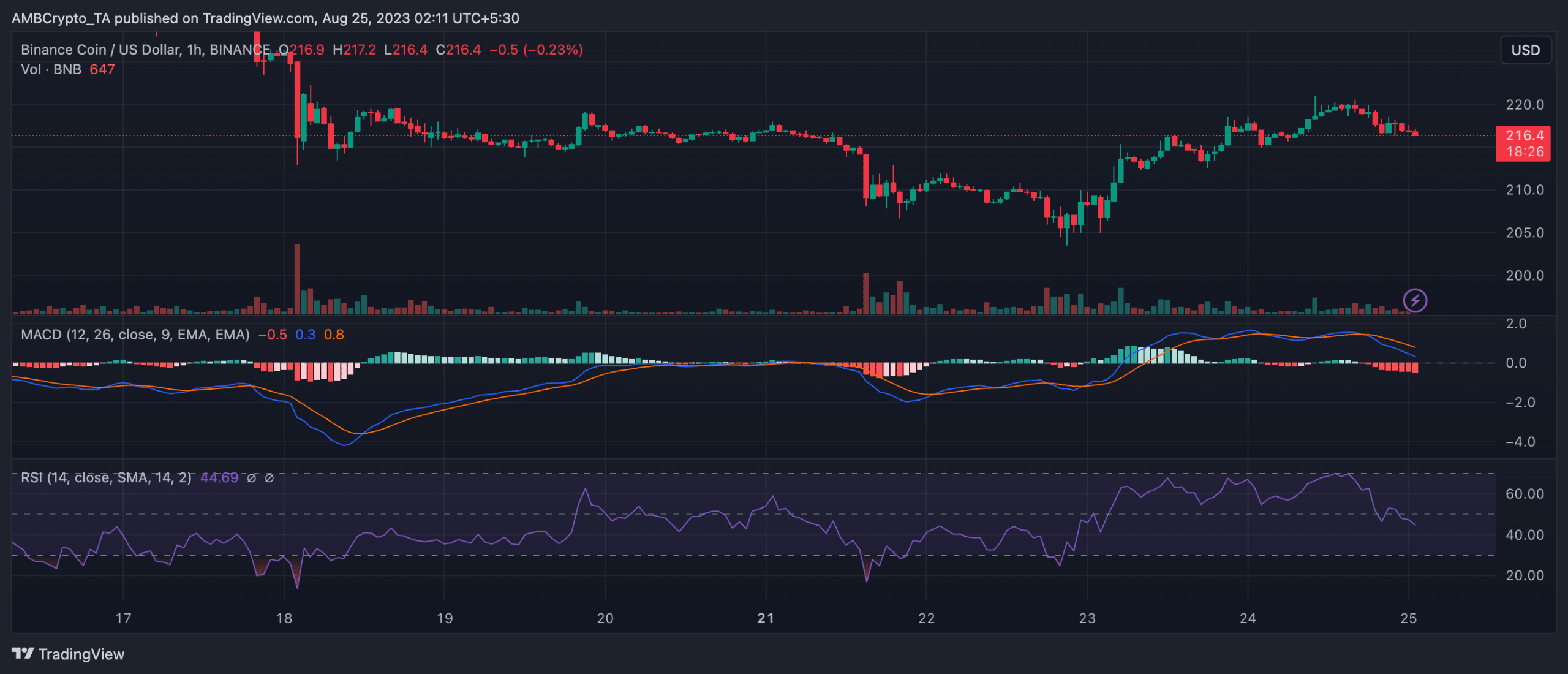The image size is (1568, 674).
Task: Click bold date 21 on time axis
Action: tap(766, 618)
